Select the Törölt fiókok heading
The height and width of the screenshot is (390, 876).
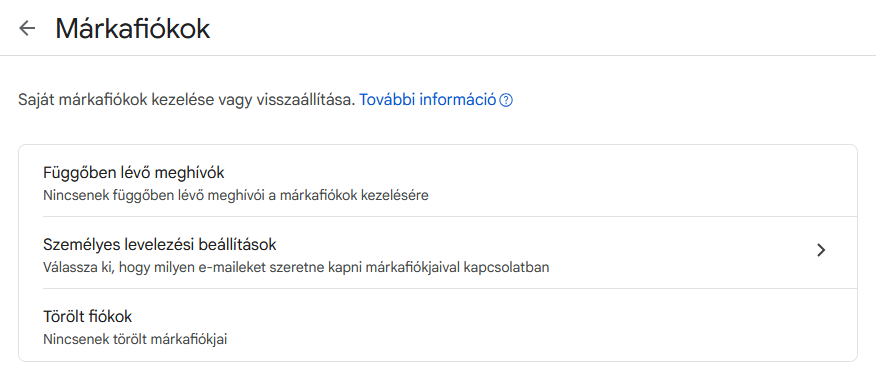click(x=88, y=317)
